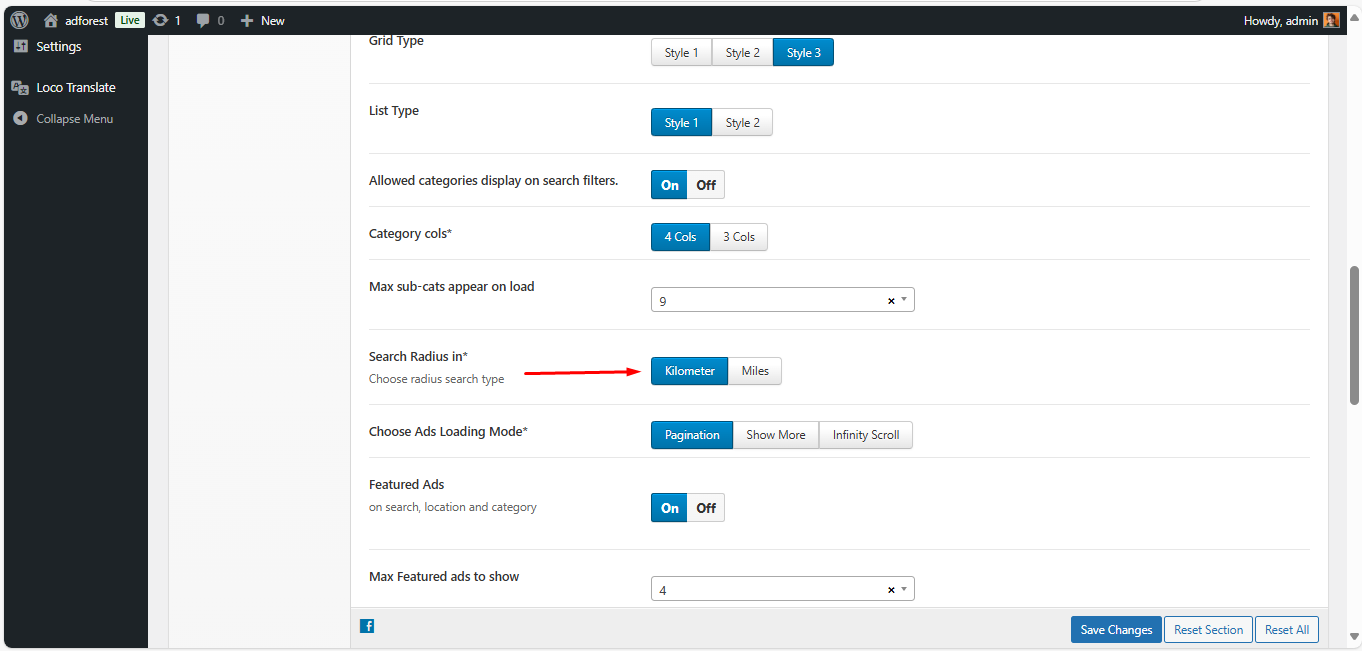Open Settings in the sidebar menu
1362x651 pixels.
pos(58,47)
